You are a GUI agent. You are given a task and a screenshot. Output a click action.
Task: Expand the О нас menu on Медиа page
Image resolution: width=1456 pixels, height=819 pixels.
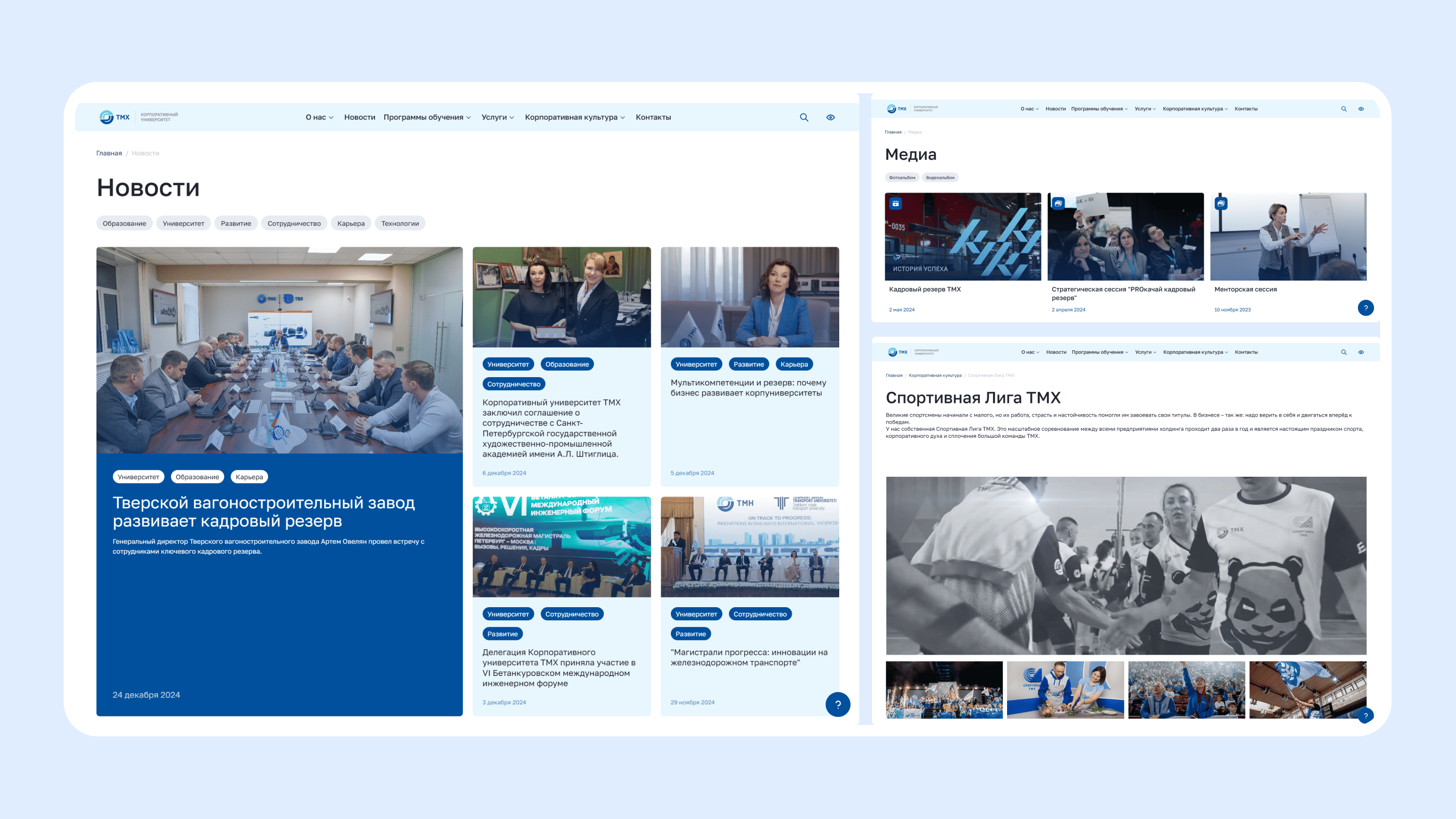tap(1029, 109)
